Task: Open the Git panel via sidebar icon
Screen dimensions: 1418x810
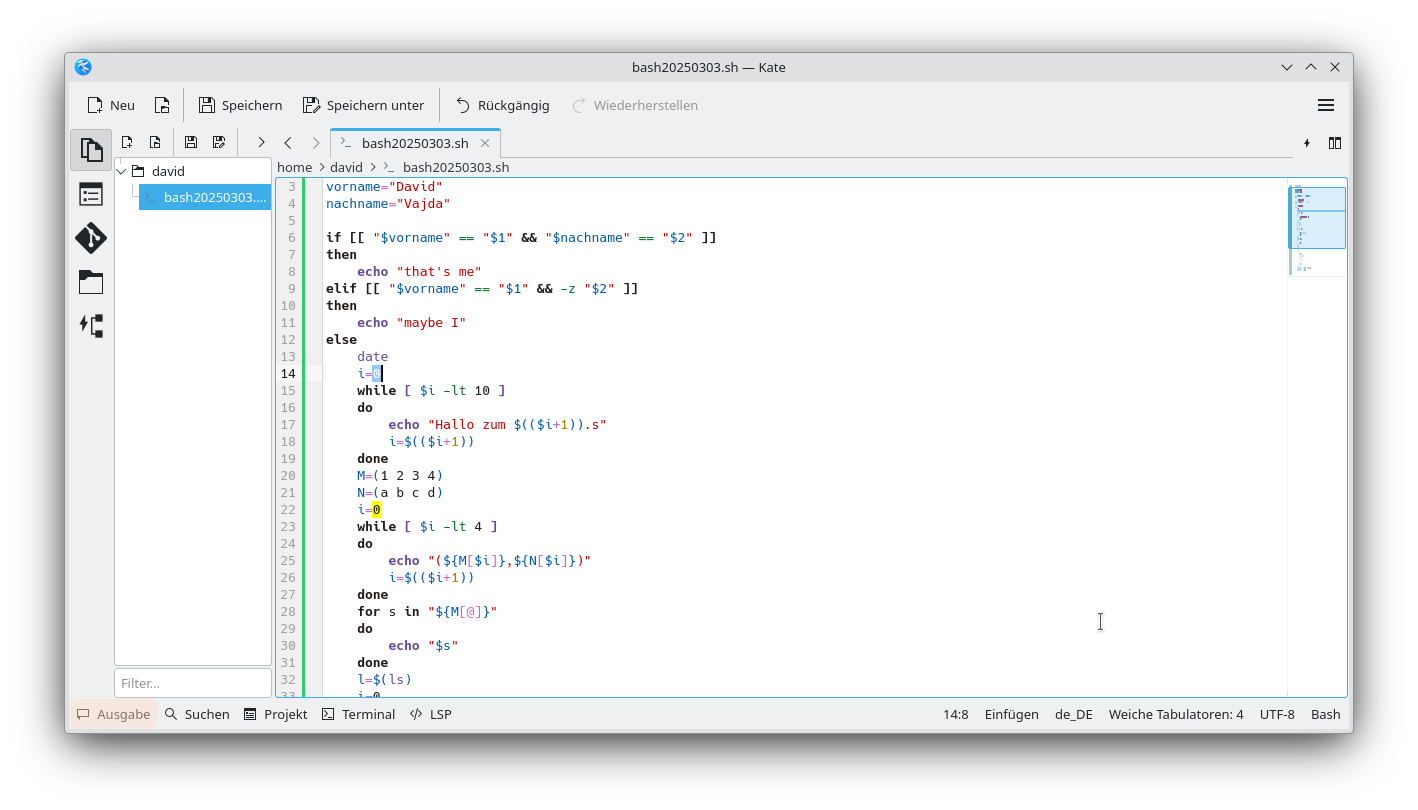Action: pyautogui.click(x=91, y=238)
